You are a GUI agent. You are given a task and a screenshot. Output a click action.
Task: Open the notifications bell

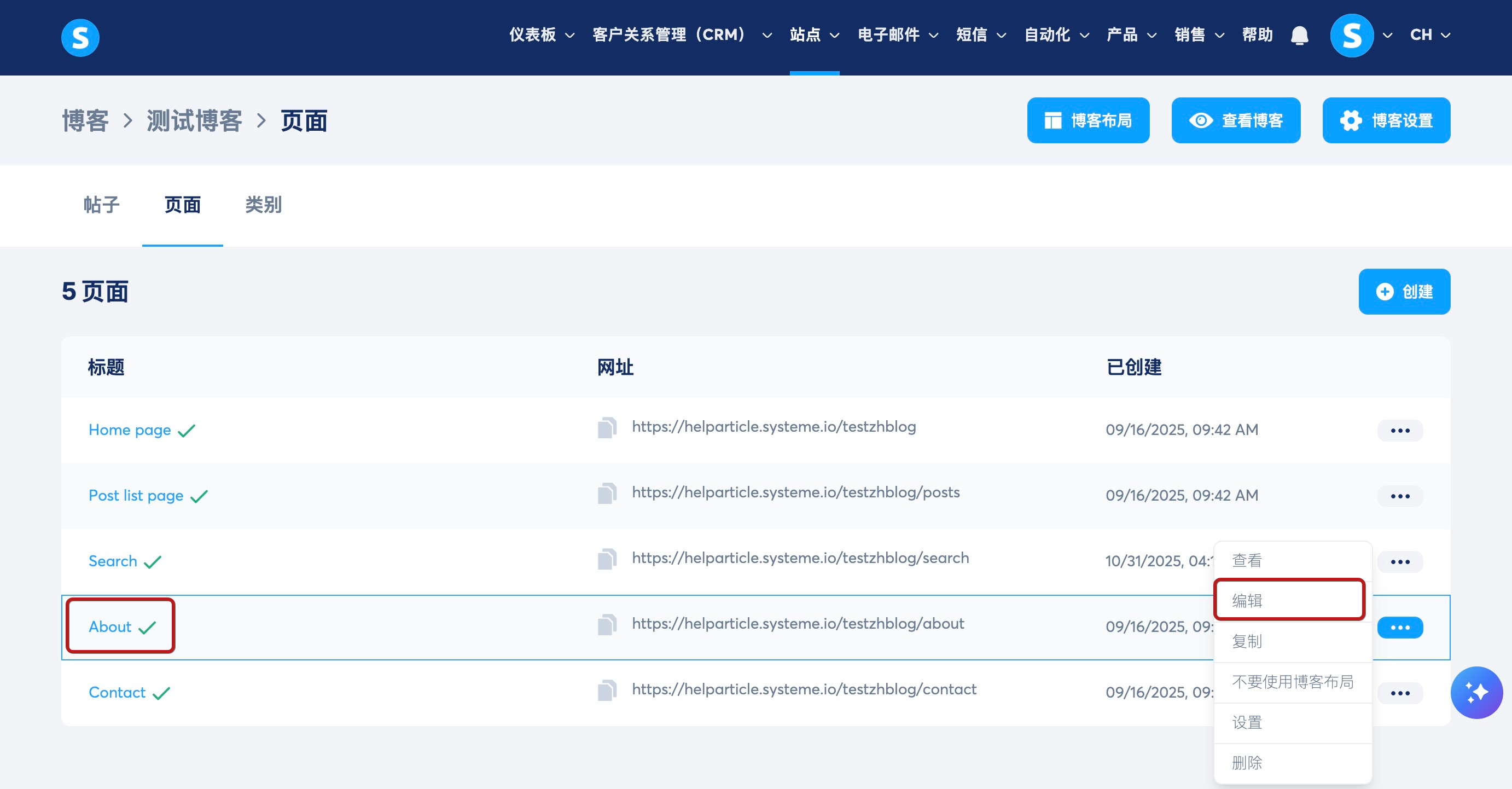click(x=1300, y=35)
